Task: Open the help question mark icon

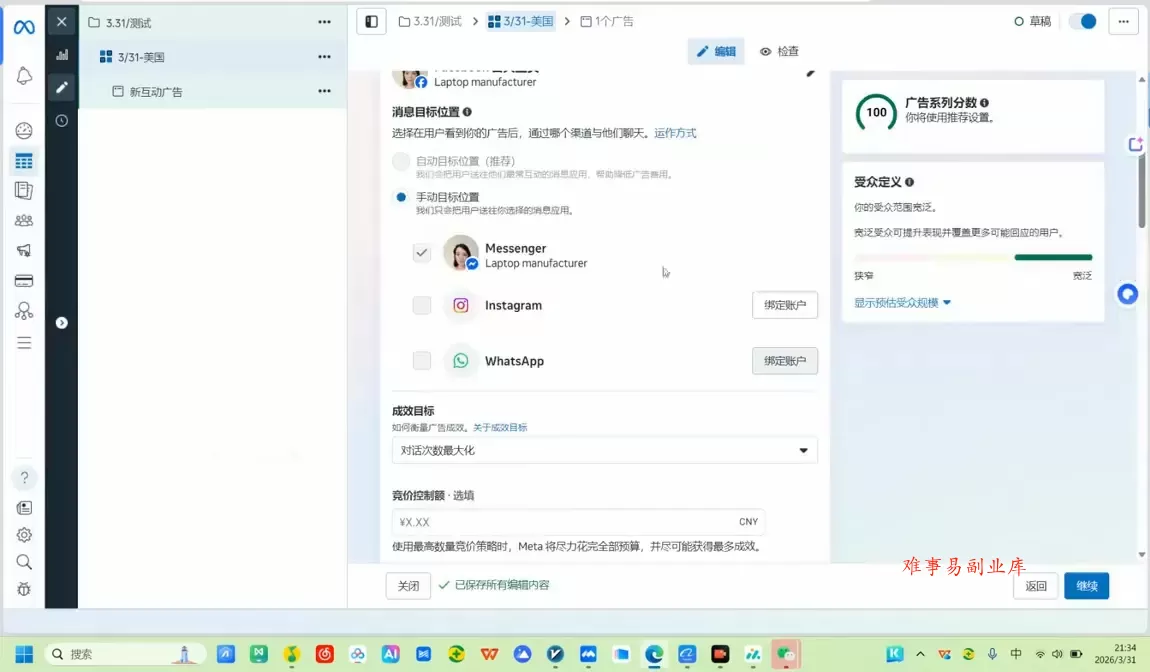Action: point(24,478)
